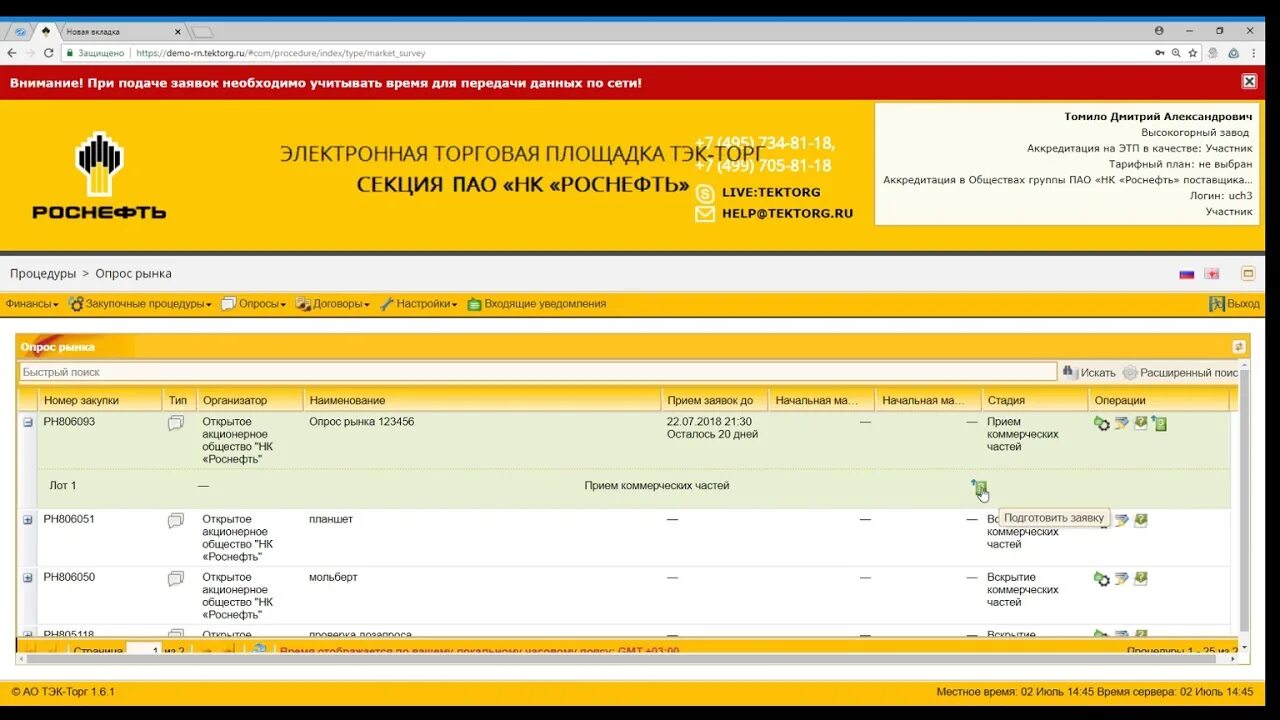1280x720 pixels.
Task: Click pencil document icon in РН806050 row
Action: pos(1121,578)
